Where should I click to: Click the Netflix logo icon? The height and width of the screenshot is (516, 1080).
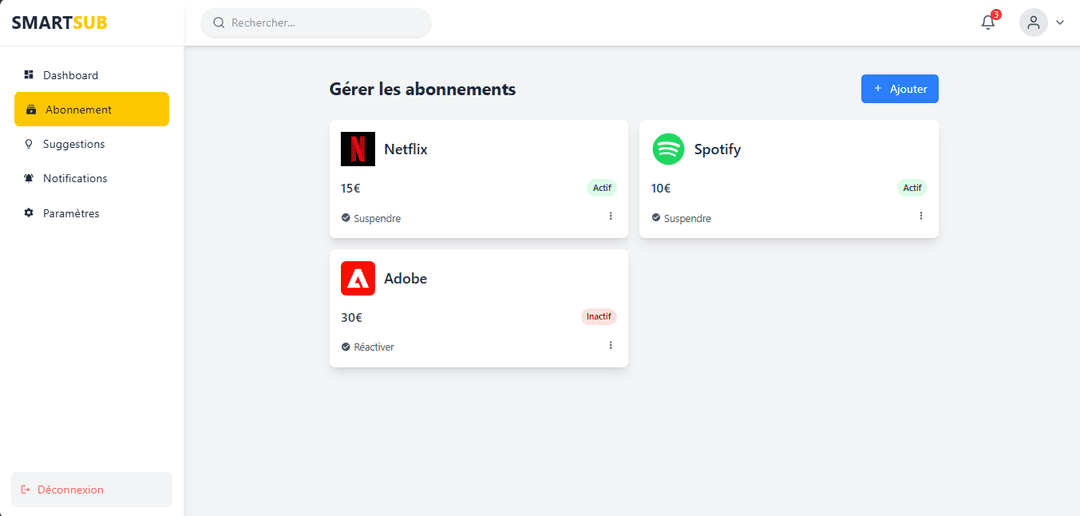(x=358, y=149)
